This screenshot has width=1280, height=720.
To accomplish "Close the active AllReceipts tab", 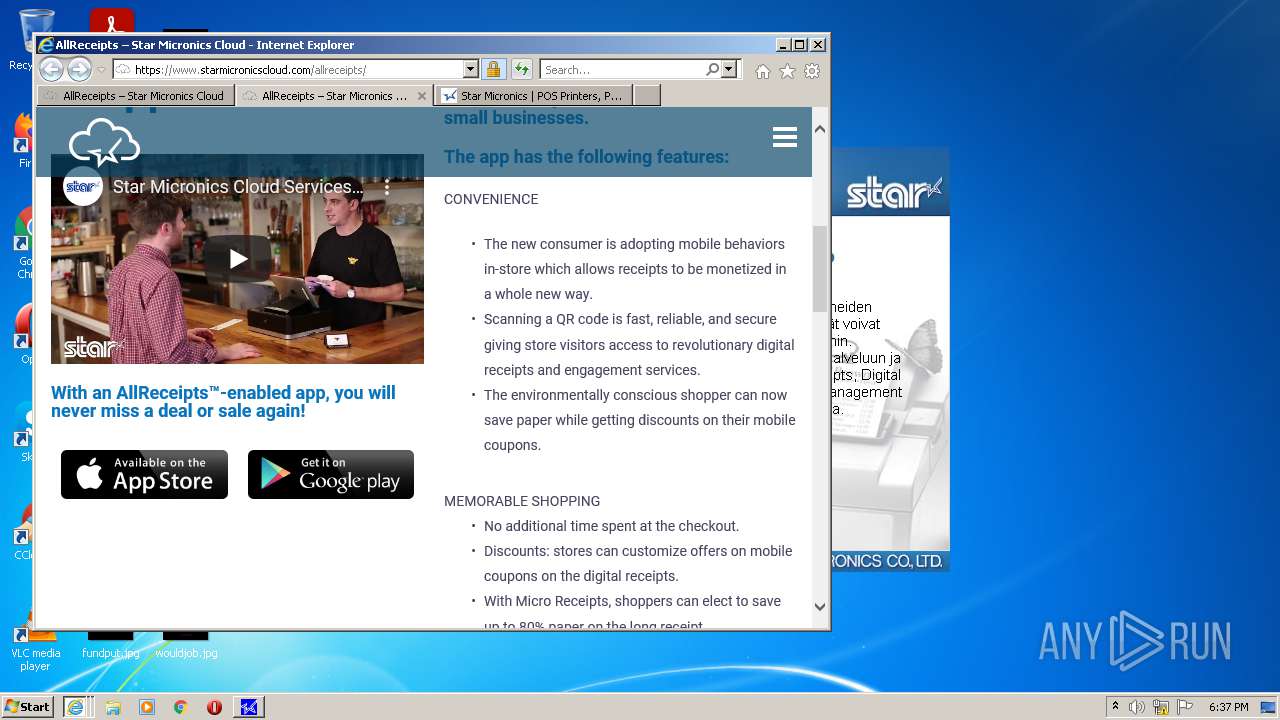I will 422,96.
